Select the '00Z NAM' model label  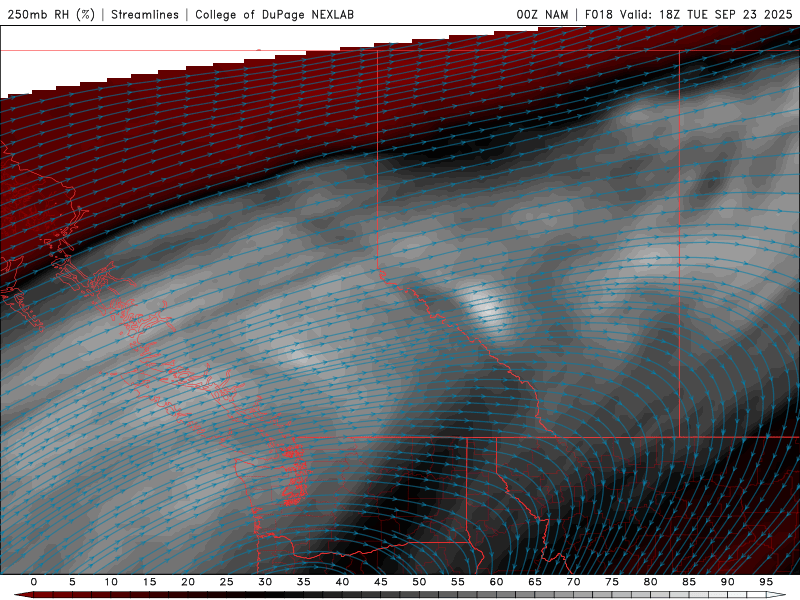tap(542, 14)
